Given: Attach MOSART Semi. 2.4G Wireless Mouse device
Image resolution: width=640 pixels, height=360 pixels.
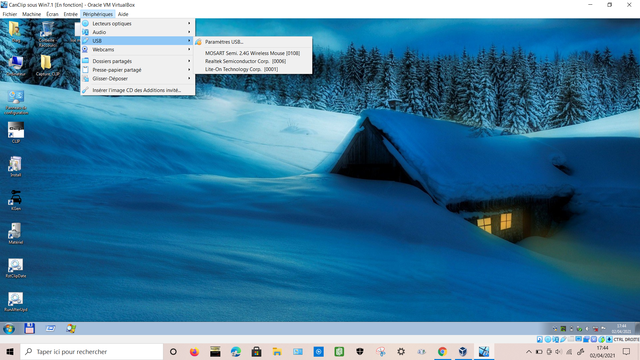Looking at the screenshot, I should tap(253, 53).
